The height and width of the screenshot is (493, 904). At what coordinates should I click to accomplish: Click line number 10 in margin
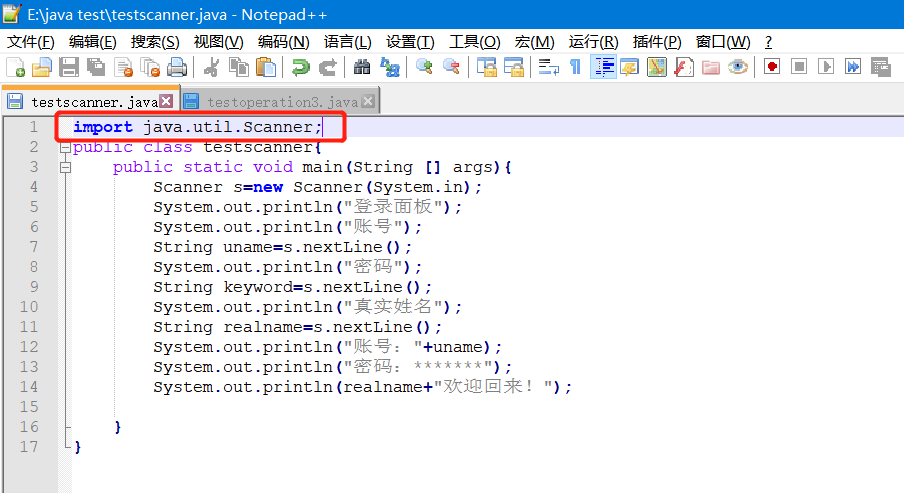click(x=29, y=307)
